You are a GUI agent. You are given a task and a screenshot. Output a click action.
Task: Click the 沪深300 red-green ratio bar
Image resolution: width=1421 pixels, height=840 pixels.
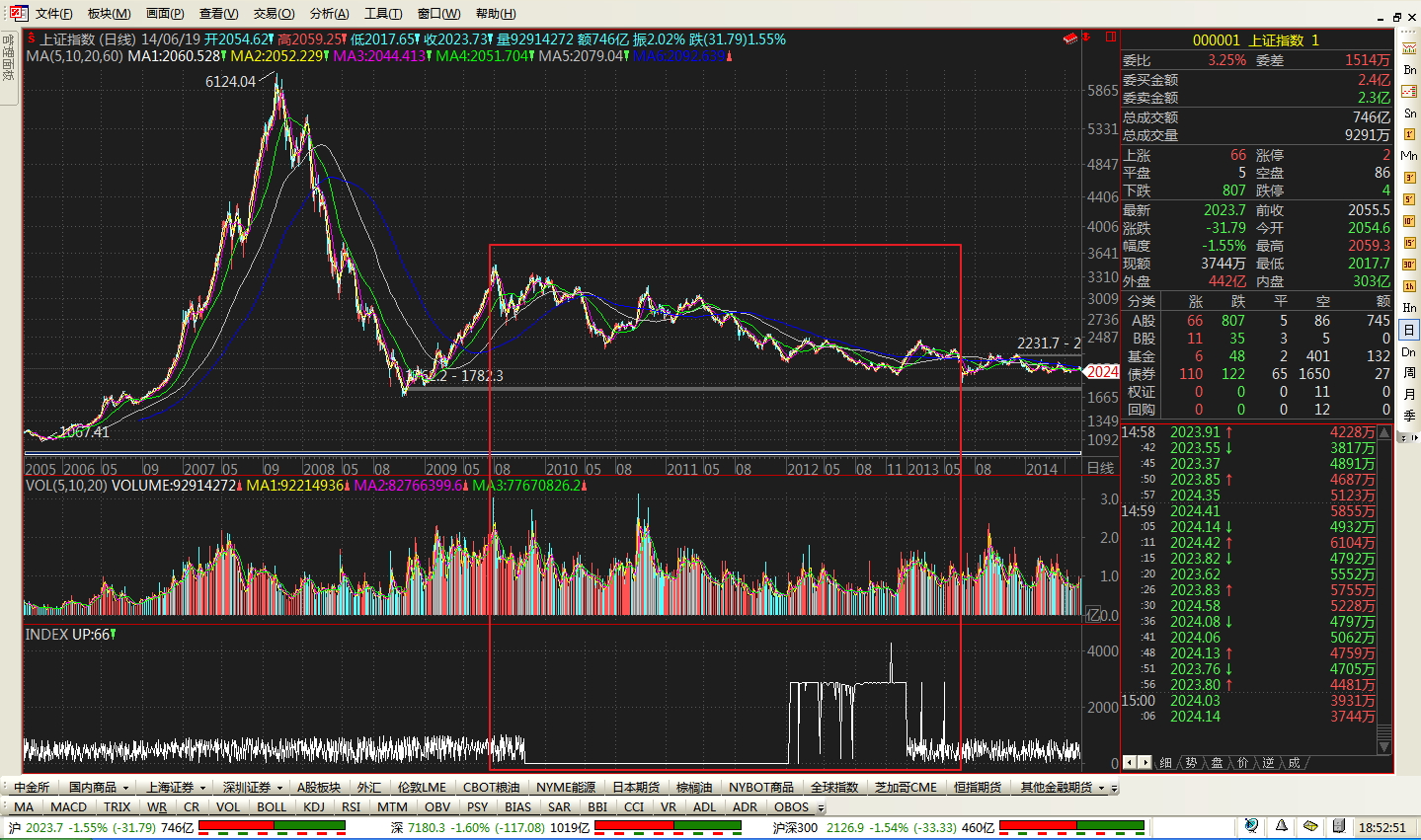point(1073,826)
